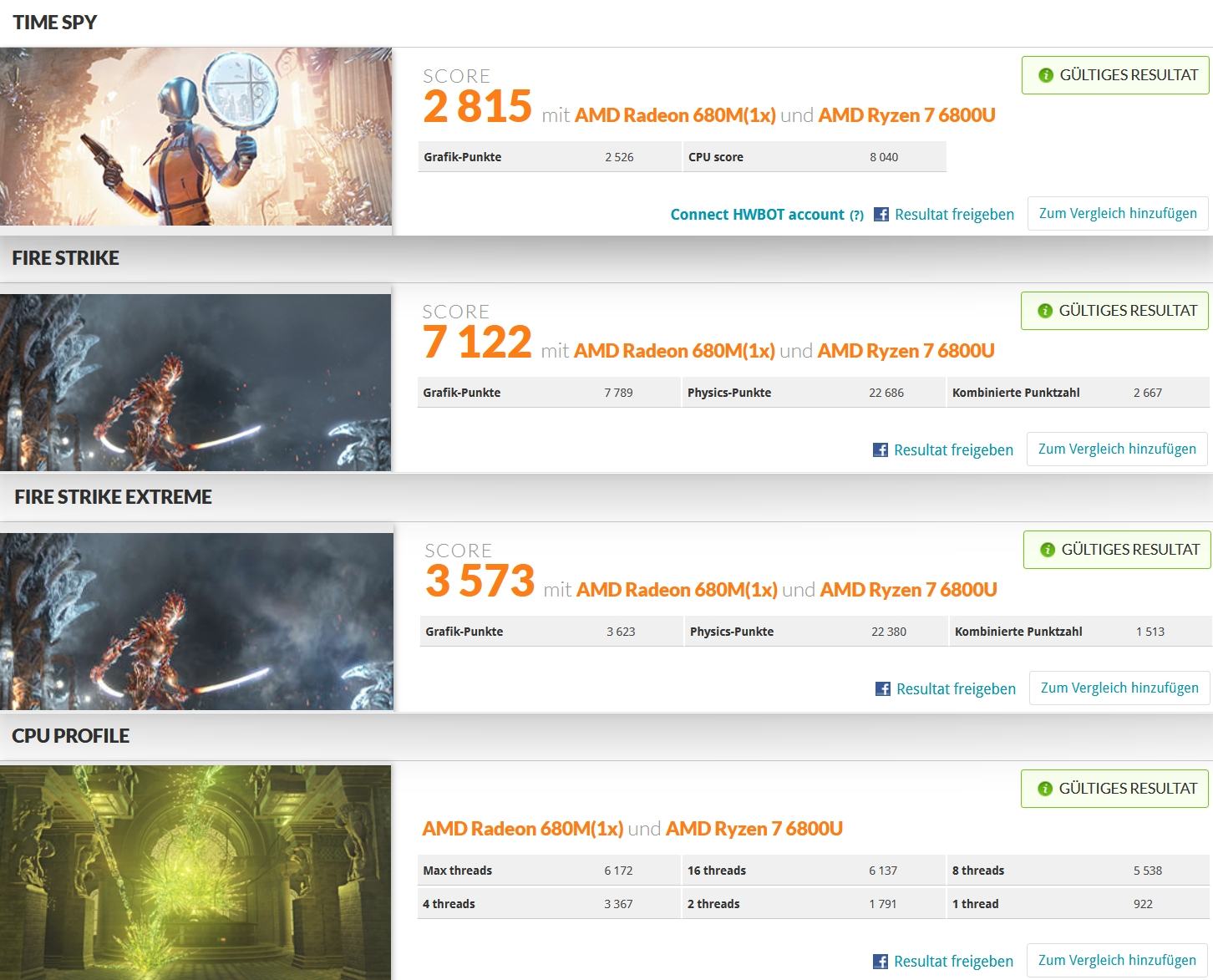Select CPU score value 8 040
The width and height of the screenshot is (1213, 980).
tap(884, 157)
